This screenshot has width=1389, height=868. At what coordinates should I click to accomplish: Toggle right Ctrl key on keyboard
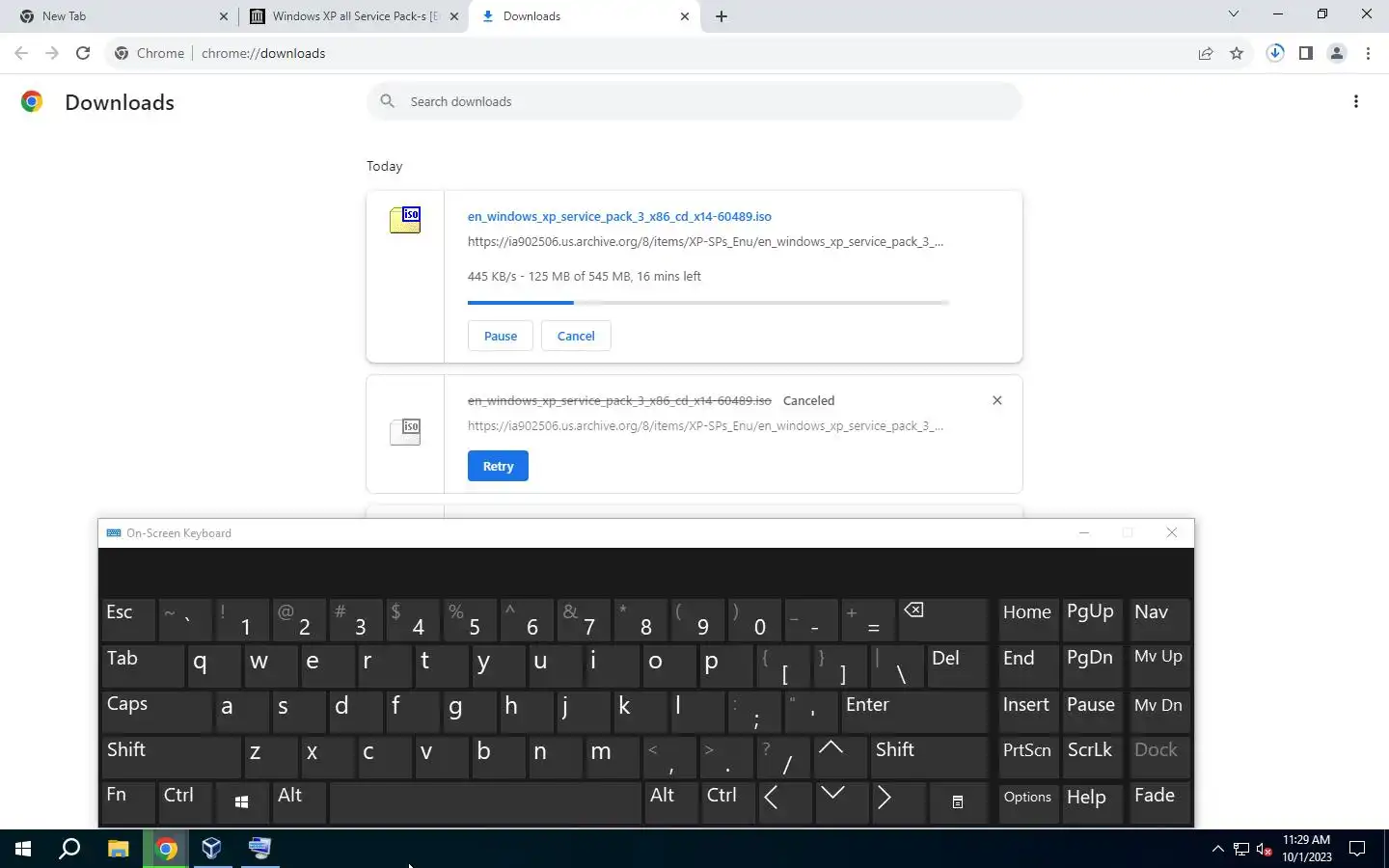pos(728,802)
